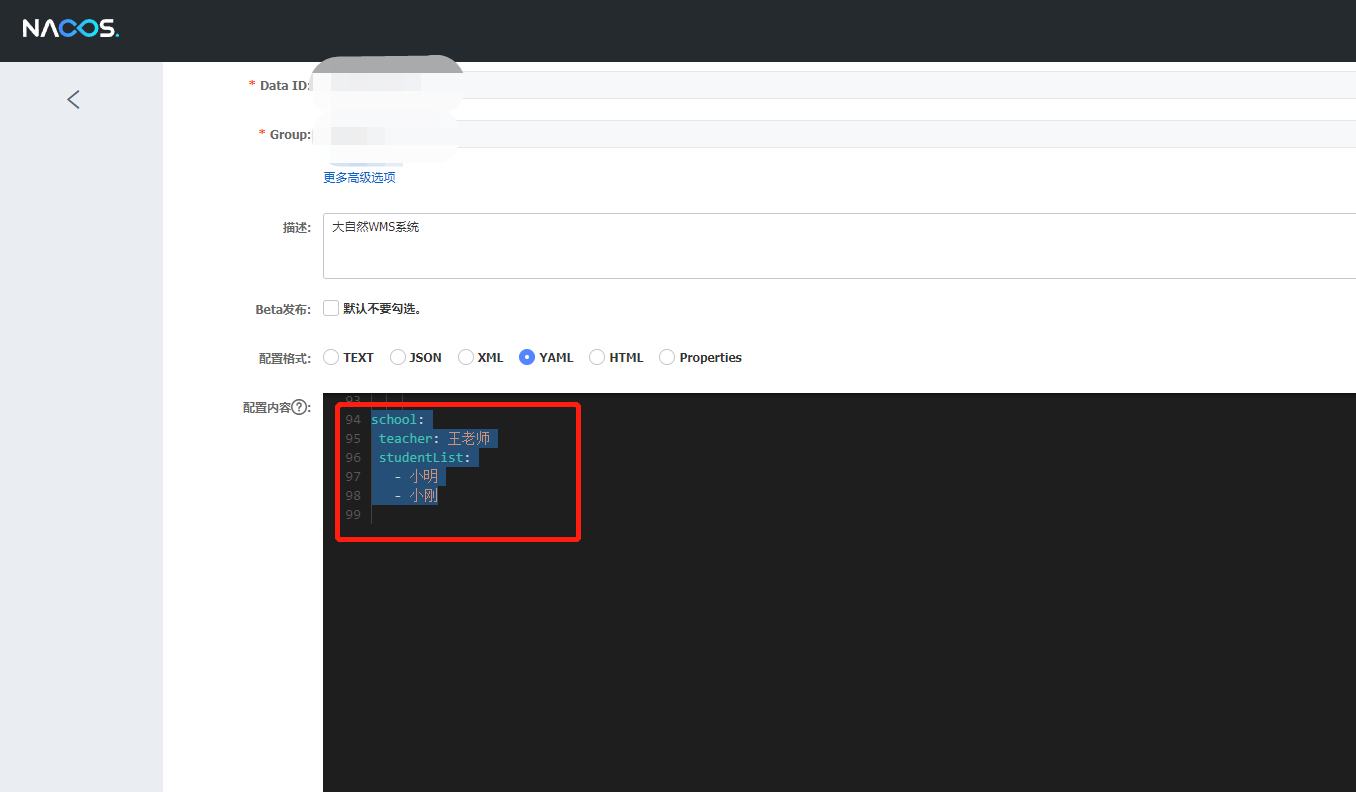The height and width of the screenshot is (792, 1356).
Task: Select the JSON format radio button
Action: (x=398, y=357)
